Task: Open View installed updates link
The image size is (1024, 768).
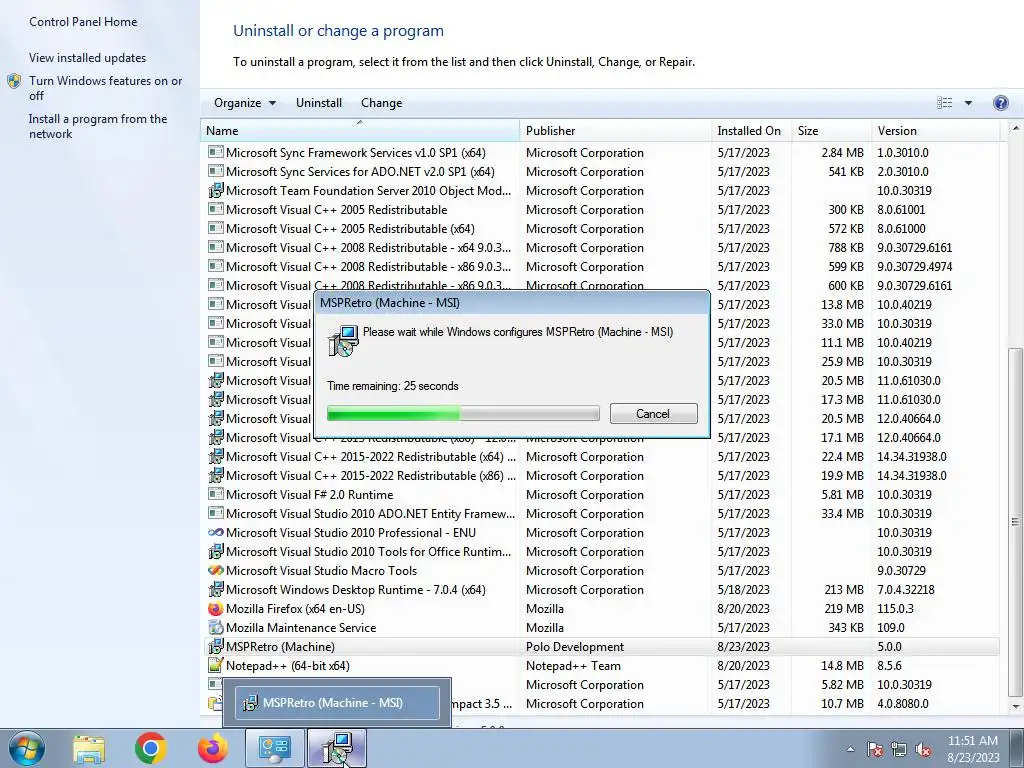Action: [88, 57]
